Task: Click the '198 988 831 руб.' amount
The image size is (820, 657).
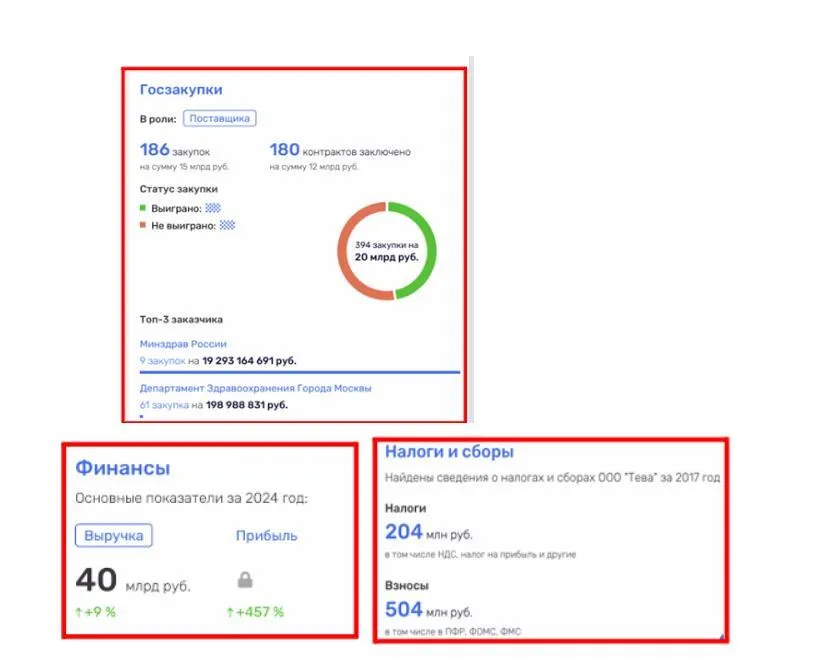Action: point(247,405)
